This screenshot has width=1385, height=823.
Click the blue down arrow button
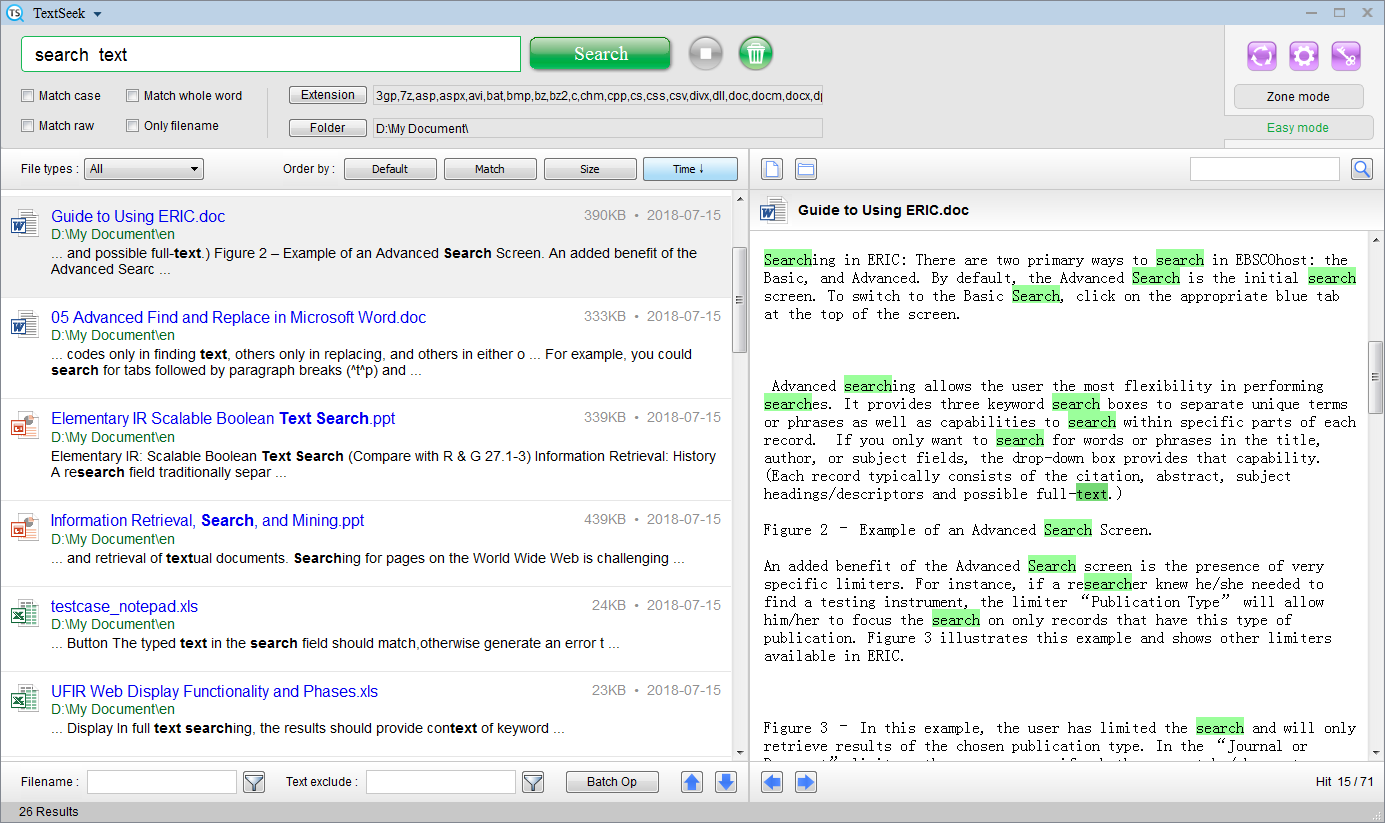726,782
